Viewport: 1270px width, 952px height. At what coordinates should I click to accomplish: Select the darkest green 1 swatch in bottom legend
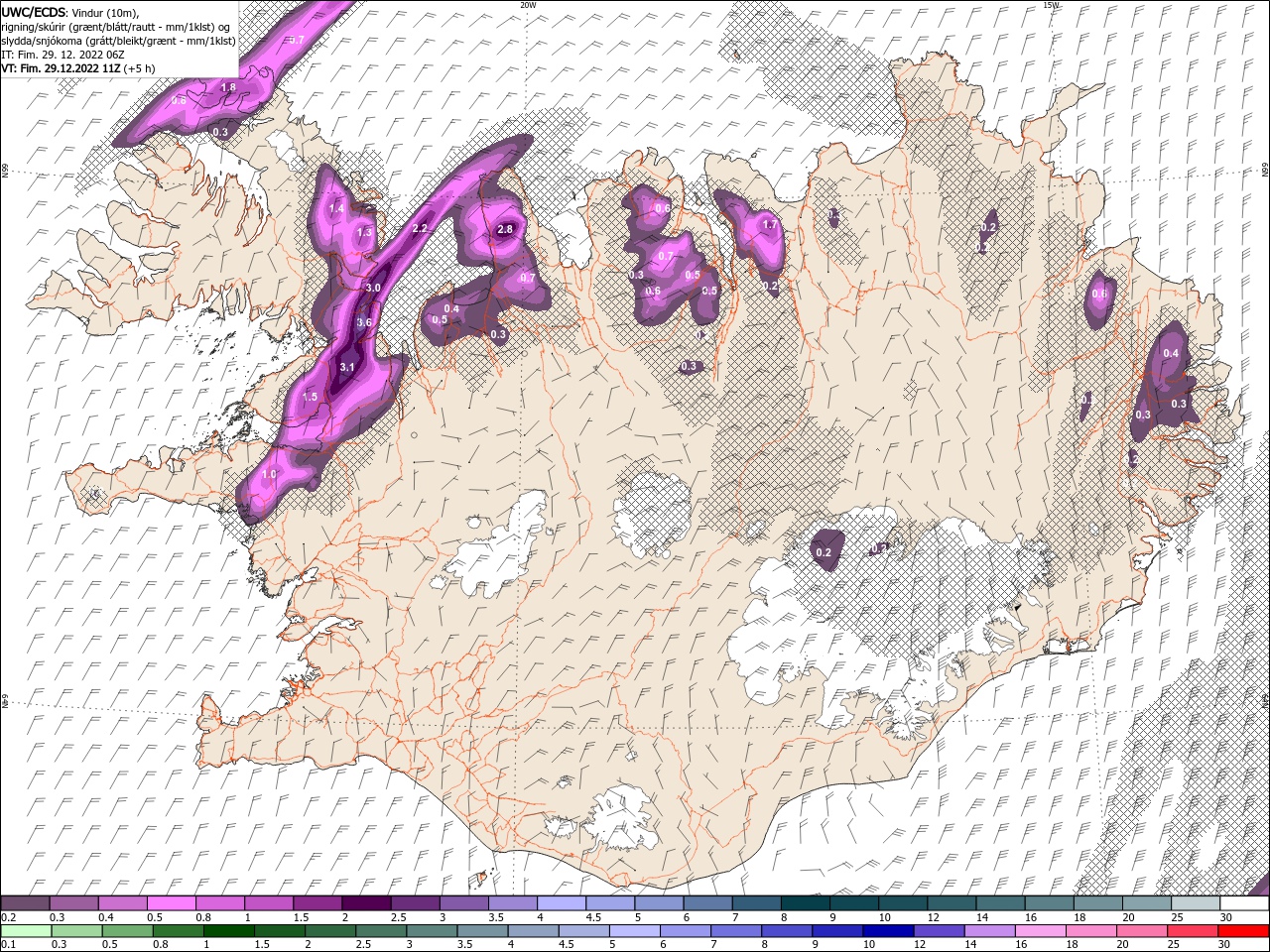coord(229,931)
